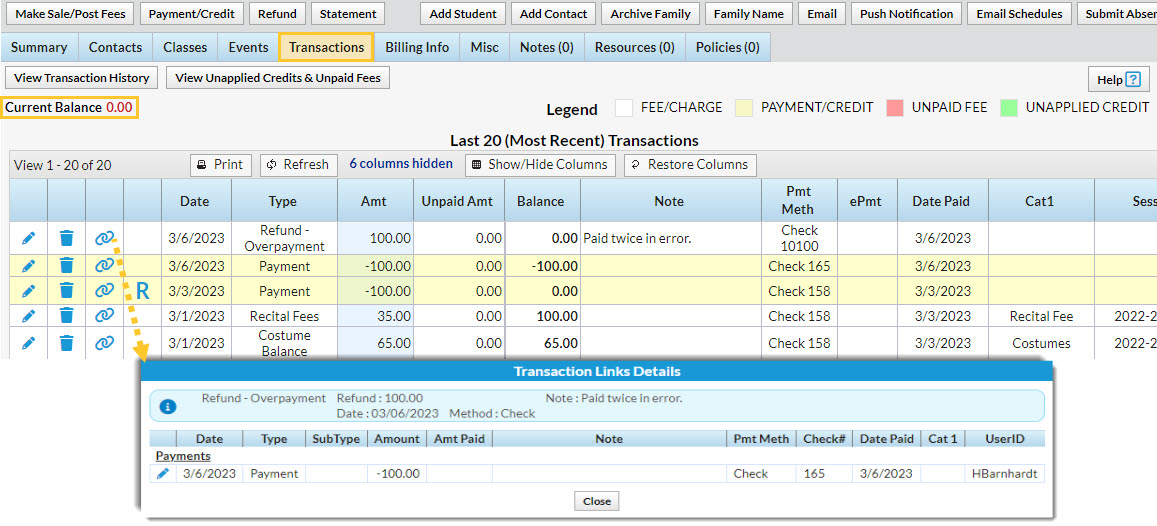
Task: Click the Unpaid Fee red legend swatch
Action: (895, 108)
